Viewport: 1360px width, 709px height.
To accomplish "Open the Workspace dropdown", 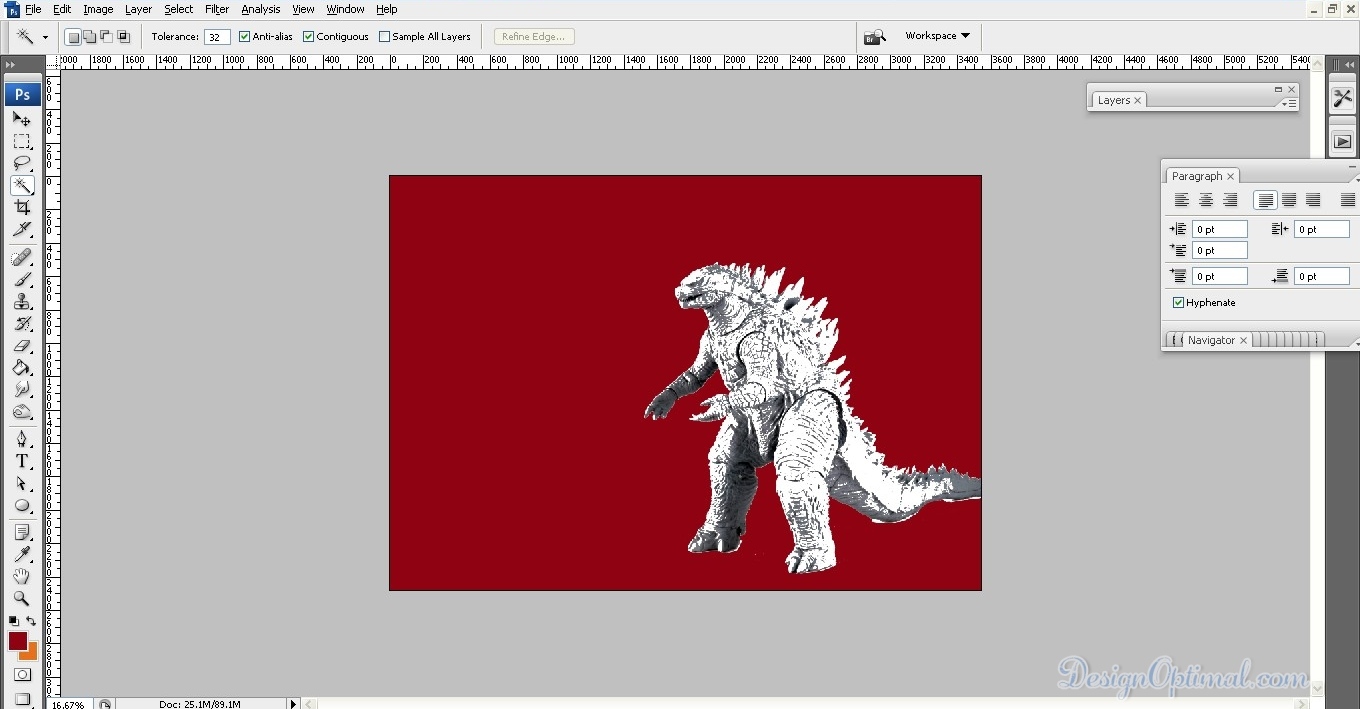I will coord(937,36).
